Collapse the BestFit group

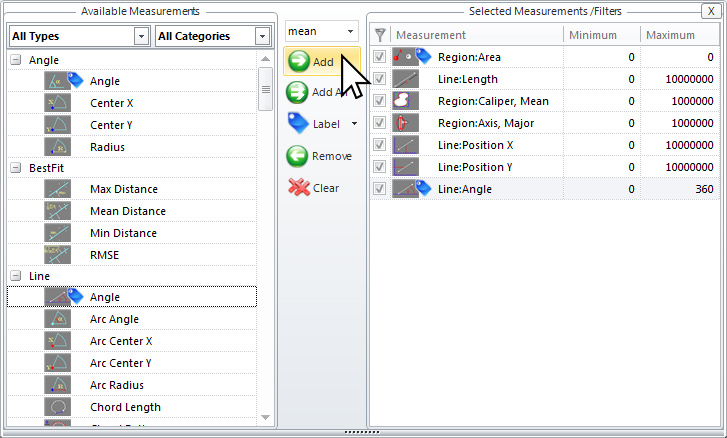click(16, 168)
